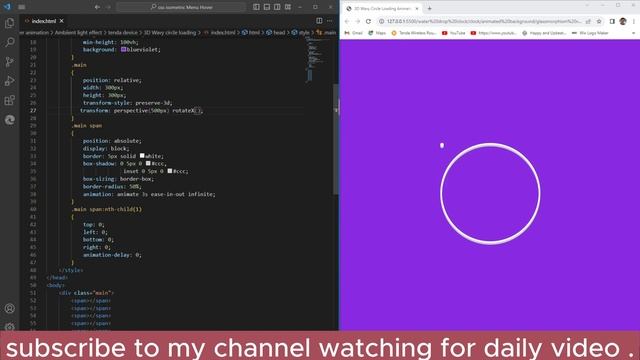Open the Chrome three-dot menu
The image size is (640, 360).
pyautogui.click(x=634, y=21)
